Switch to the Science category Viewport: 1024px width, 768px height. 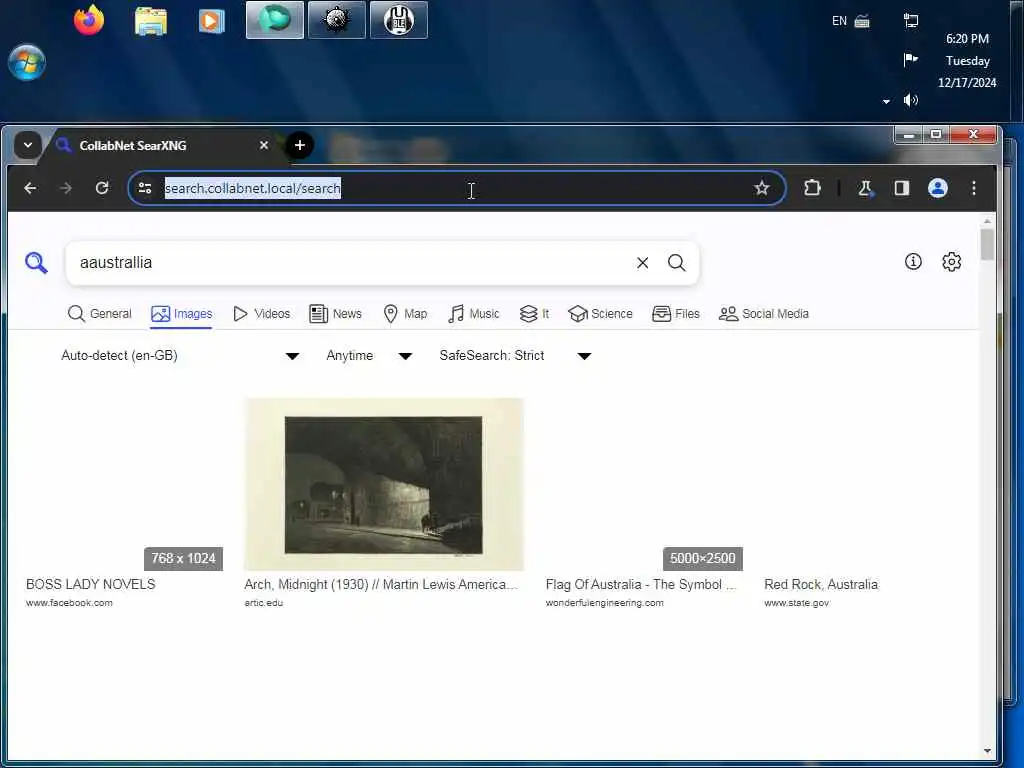(600, 313)
